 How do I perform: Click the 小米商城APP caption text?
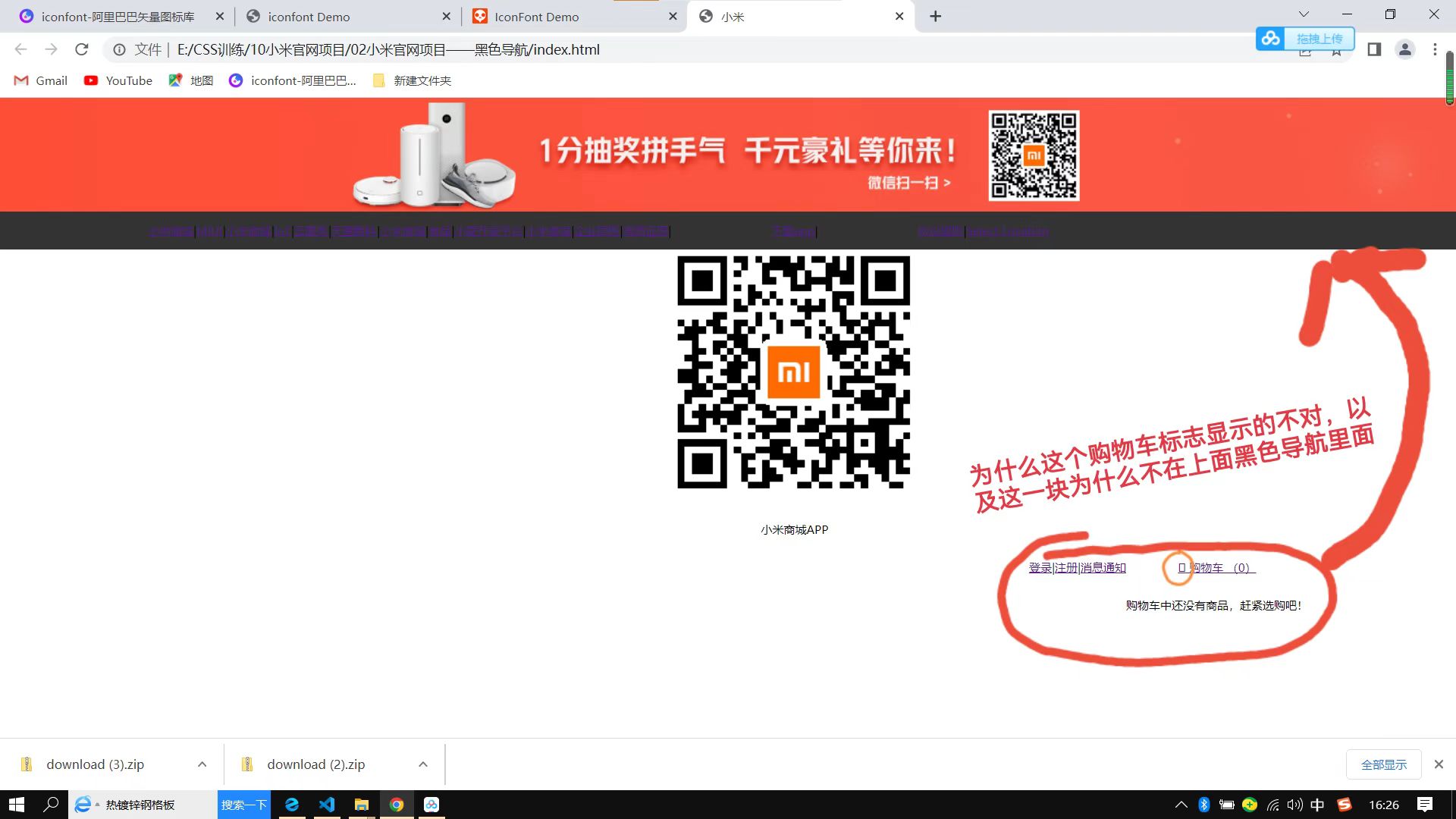[x=794, y=529]
